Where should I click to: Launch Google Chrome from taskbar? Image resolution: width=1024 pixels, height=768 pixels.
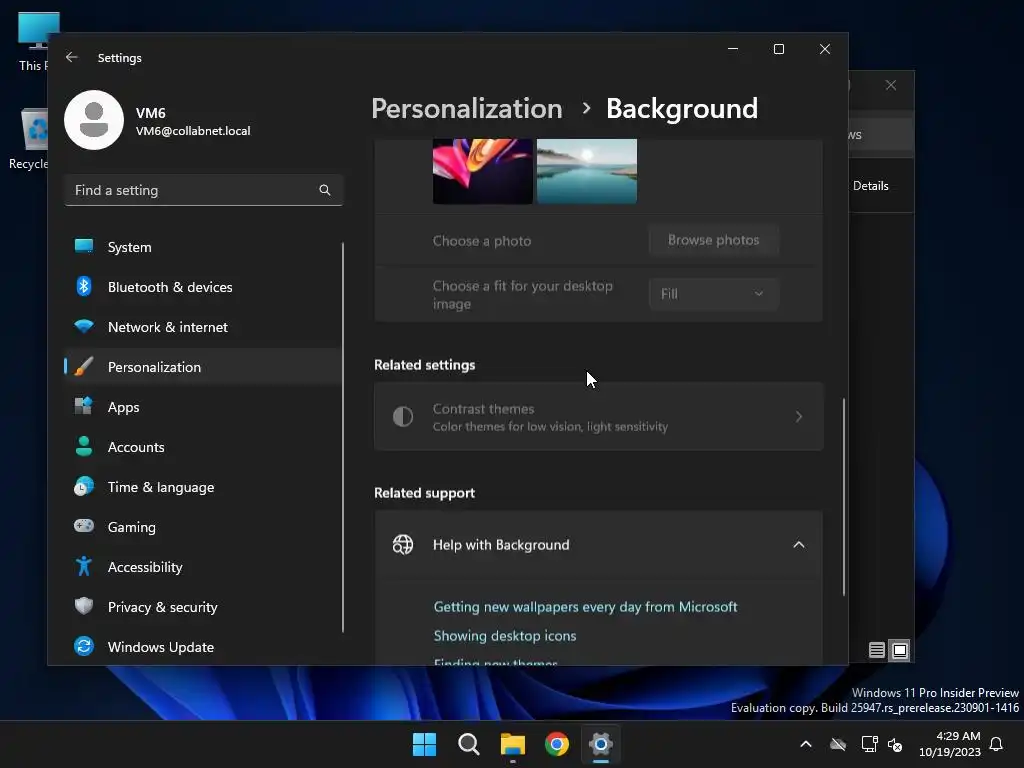coord(556,744)
